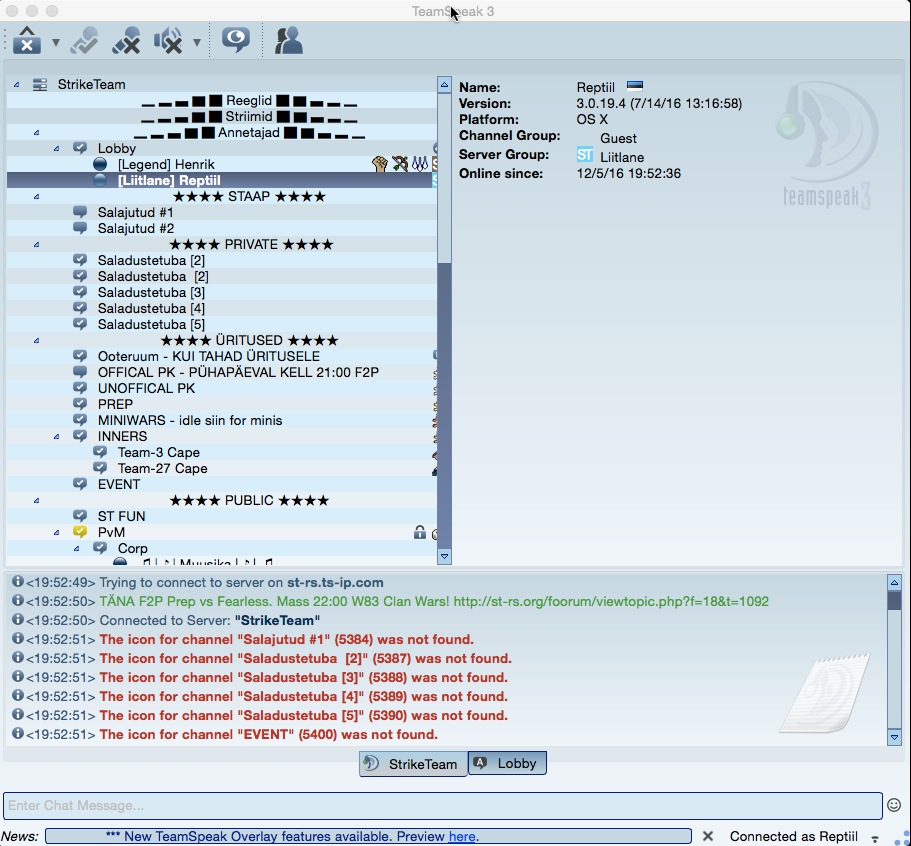
Task: Click the Team-3 Cape channel icon
Action: point(101,452)
